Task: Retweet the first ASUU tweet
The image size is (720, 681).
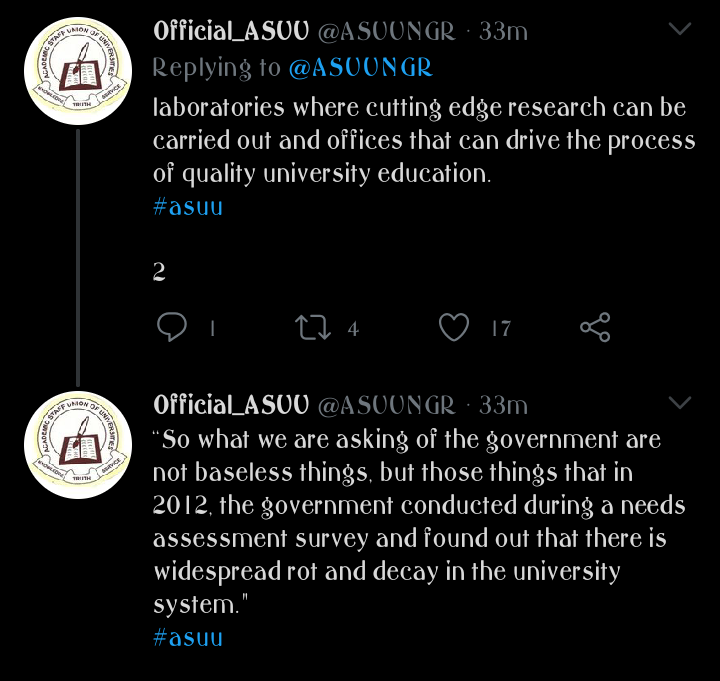Action: point(313,327)
